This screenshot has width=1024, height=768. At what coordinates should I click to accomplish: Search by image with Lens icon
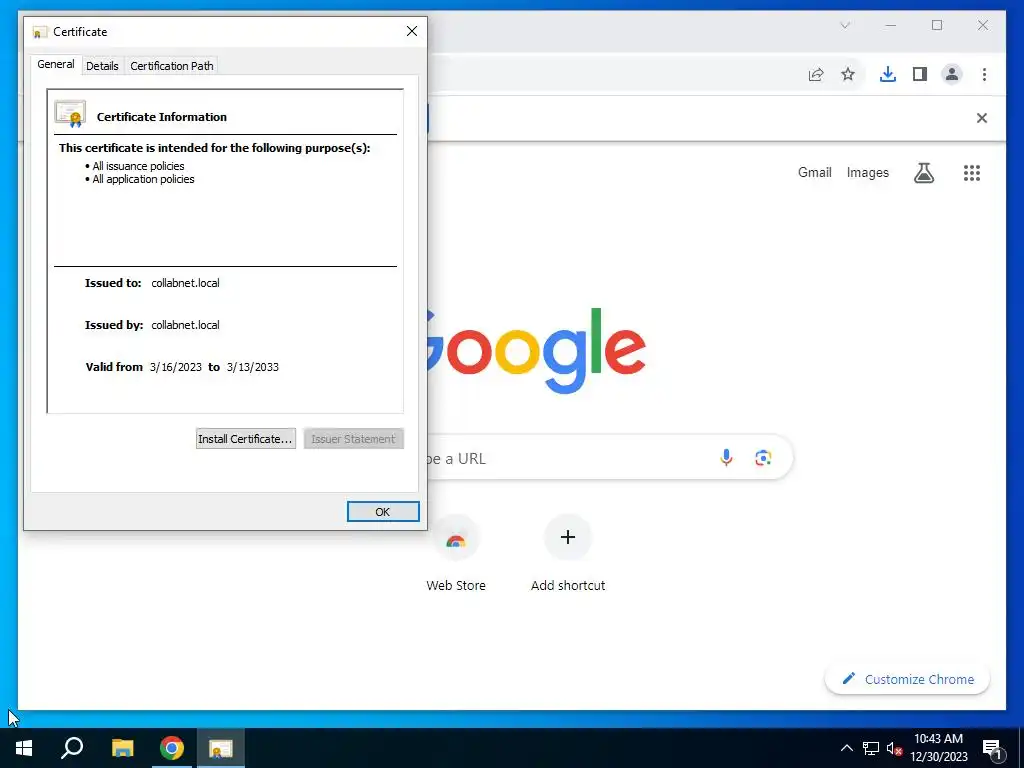pyautogui.click(x=763, y=458)
